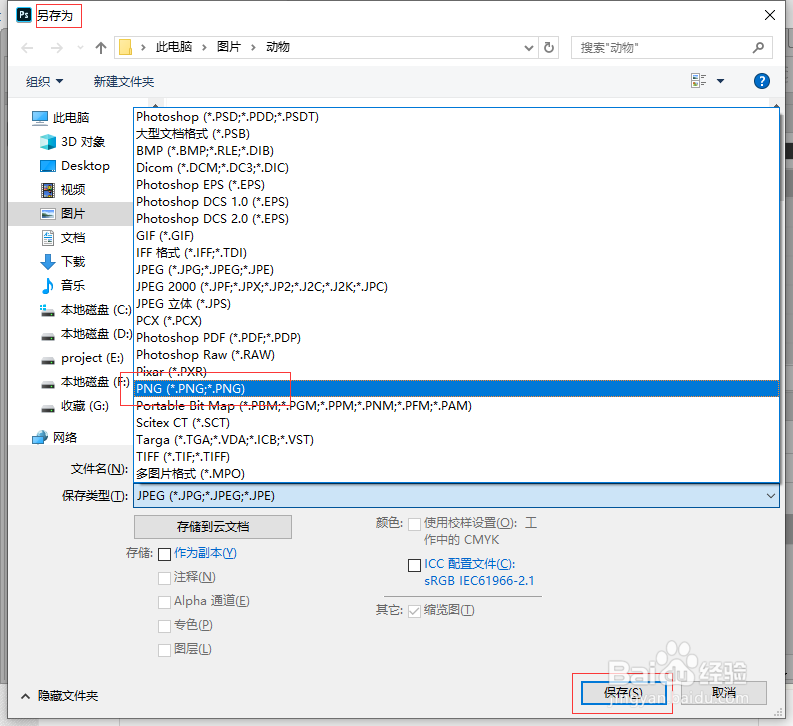Toggle 使用校样设置 checkbox
Viewport: 793px width, 726px height.
(414, 524)
